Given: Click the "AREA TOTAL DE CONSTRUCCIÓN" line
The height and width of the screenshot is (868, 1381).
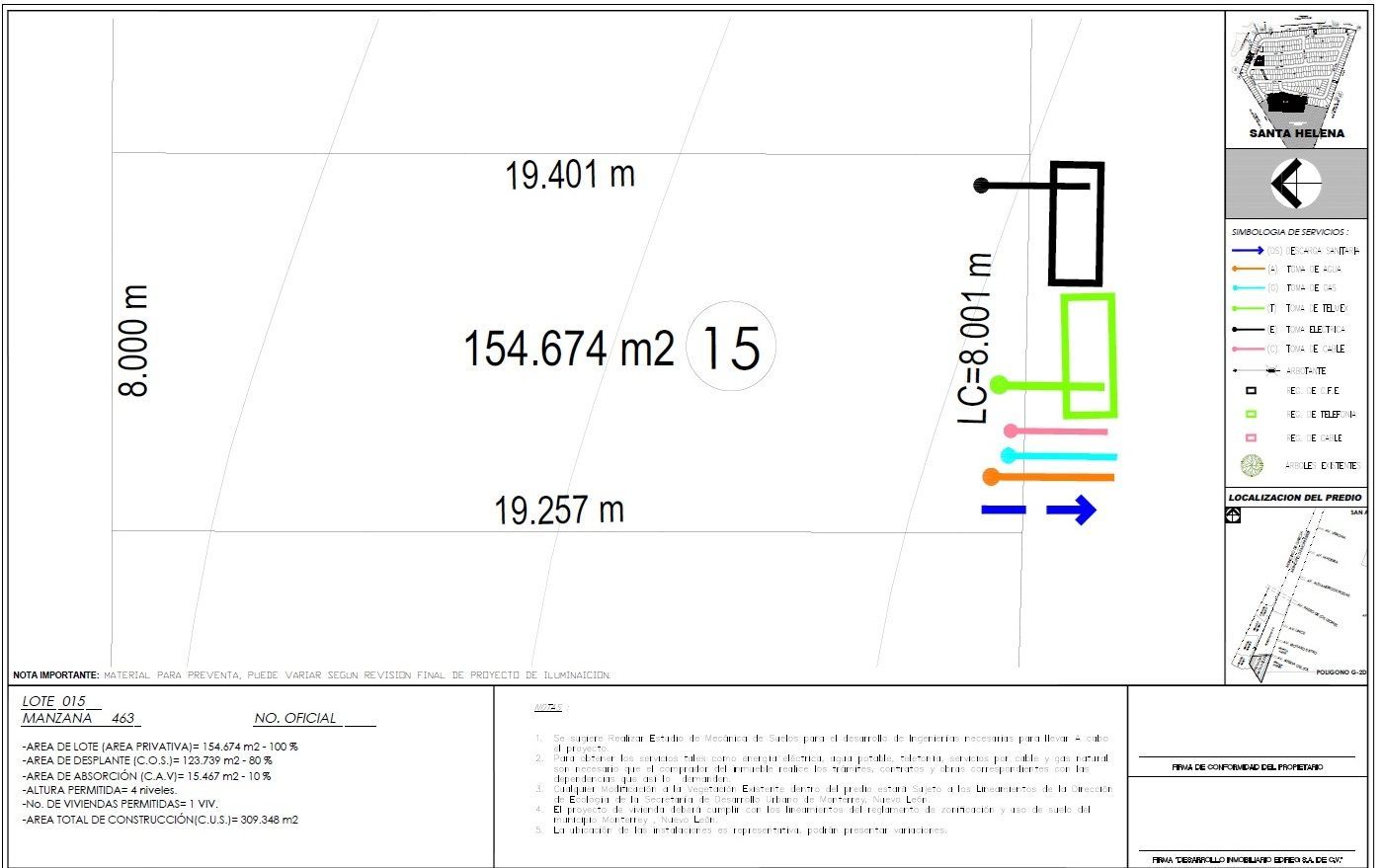Looking at the screenshot, I should (x=160, y=819).
